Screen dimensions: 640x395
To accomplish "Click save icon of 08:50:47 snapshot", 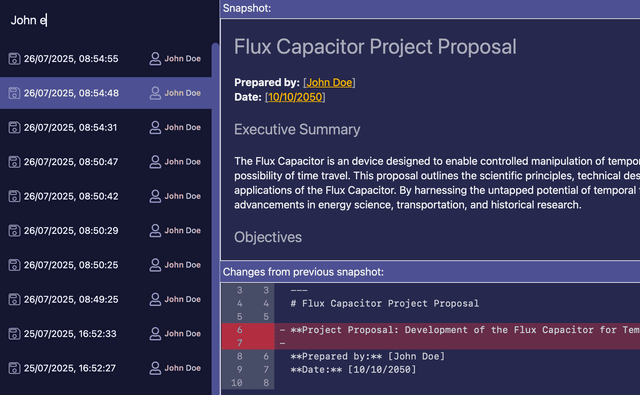I will point(14,162).
